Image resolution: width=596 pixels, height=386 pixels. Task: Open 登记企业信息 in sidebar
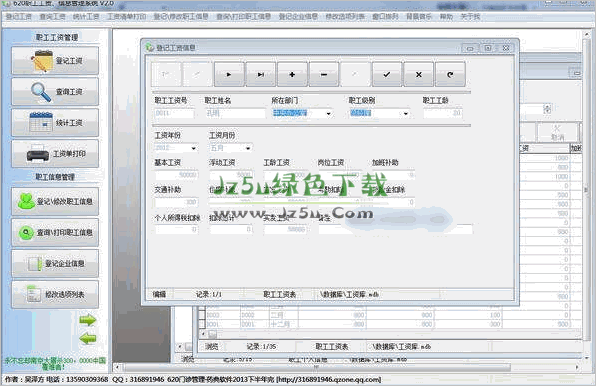pos(55,263)
